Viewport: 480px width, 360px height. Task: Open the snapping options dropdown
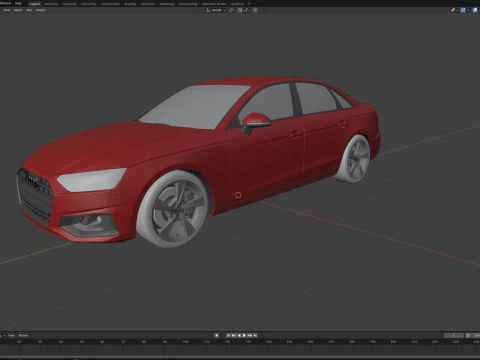point(247,10)
